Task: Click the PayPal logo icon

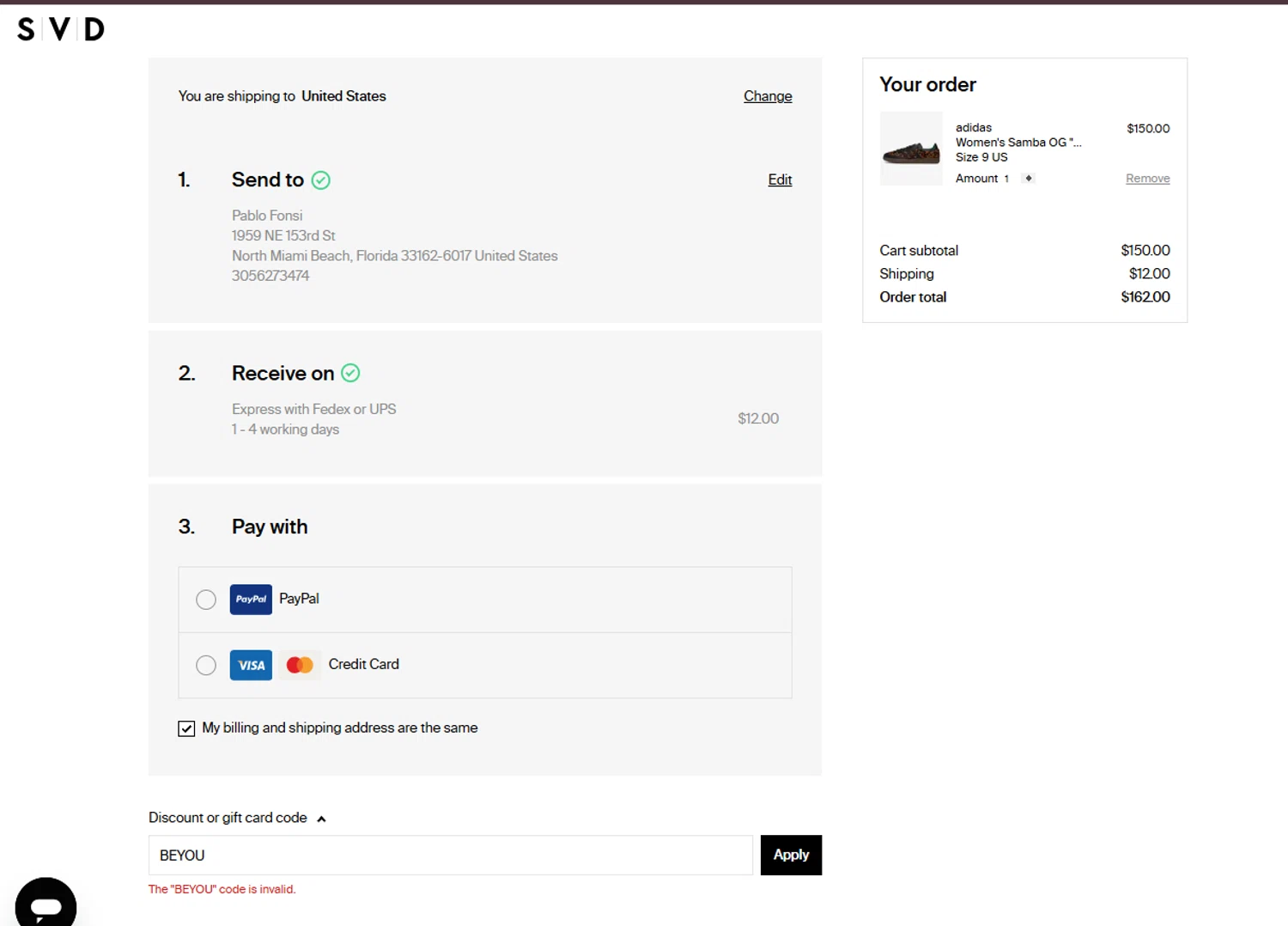Action: point(251,600)
